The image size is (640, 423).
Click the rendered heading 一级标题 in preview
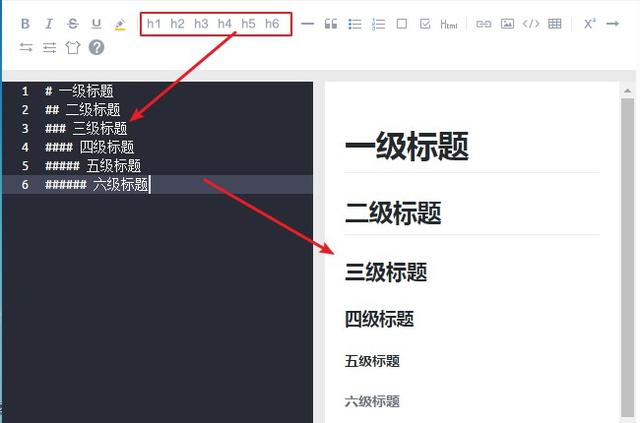(x=407, y=146)
